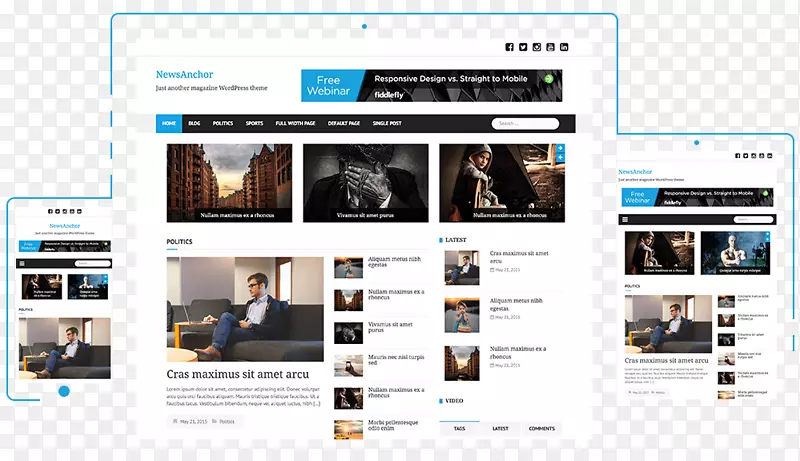Open Morbi pellentesque odio enim post
Viewport: 800px width, 461px height.
click(393, 425)
